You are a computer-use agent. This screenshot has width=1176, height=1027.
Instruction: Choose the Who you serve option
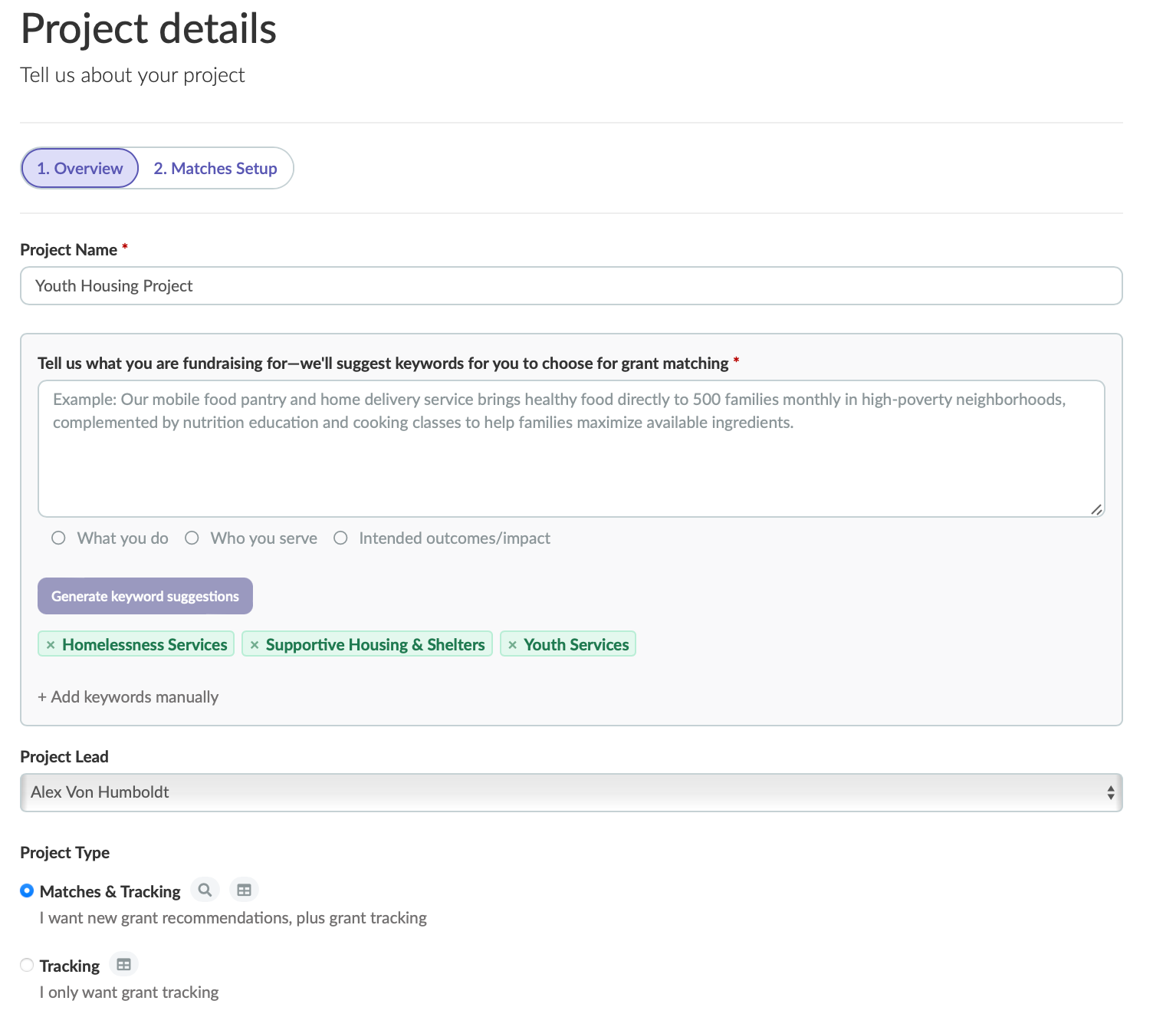click(x=192, y=538)
